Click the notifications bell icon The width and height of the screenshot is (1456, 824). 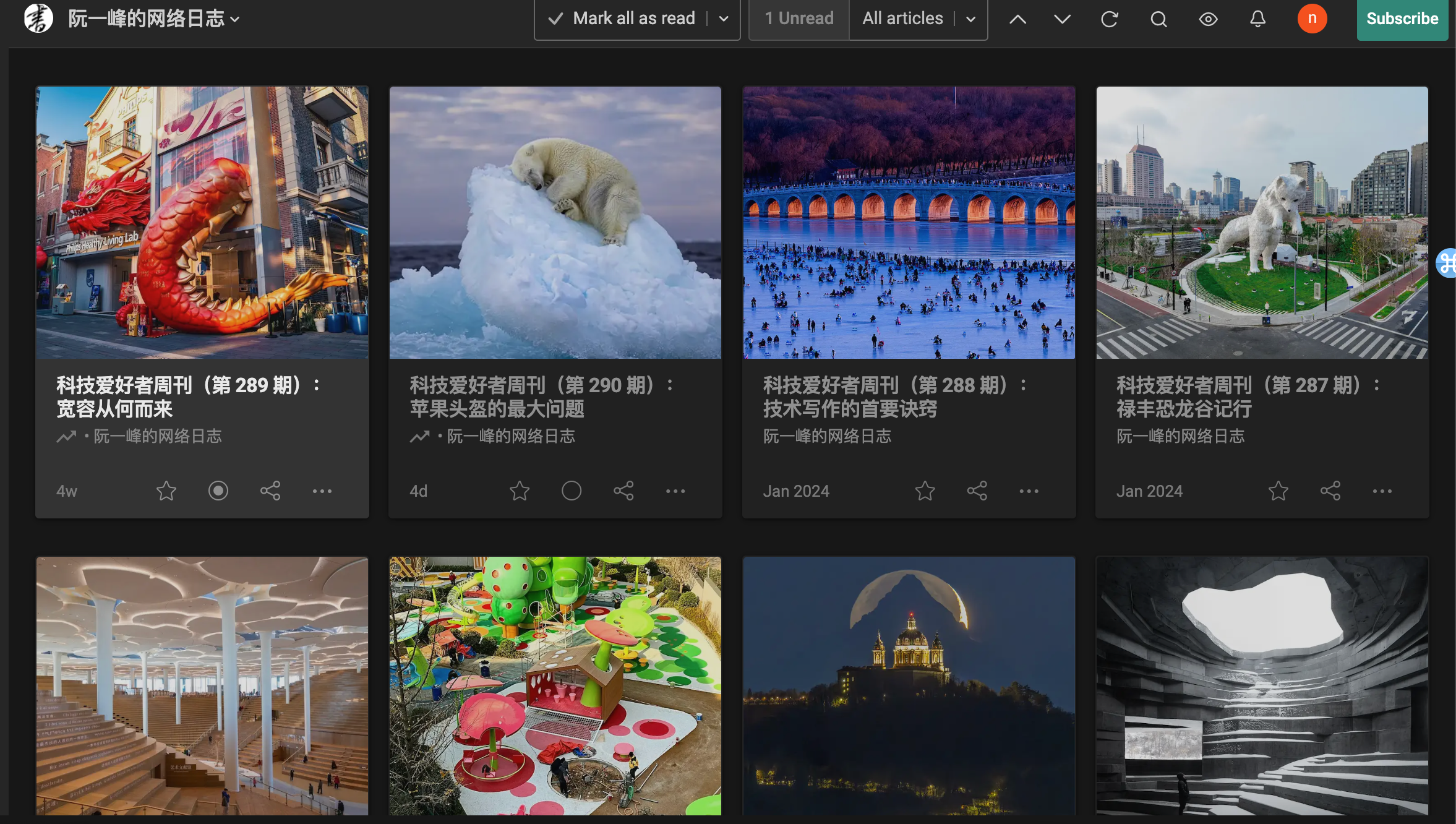1257,19
